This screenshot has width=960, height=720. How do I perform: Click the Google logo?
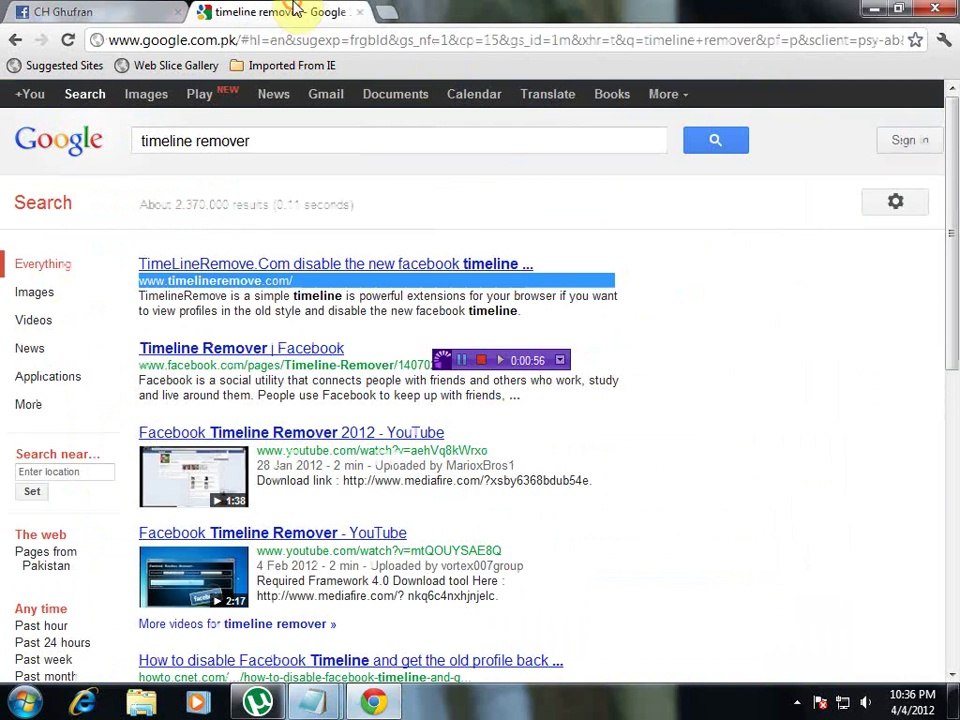pos(59,140)
